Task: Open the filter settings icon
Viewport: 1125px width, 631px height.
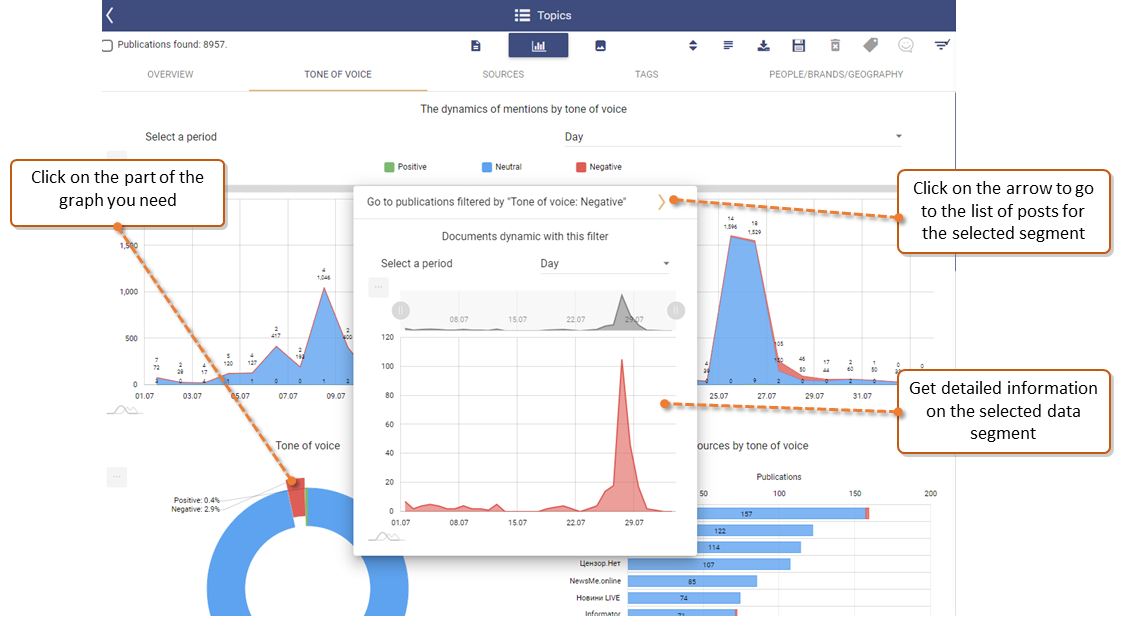Action: tap(941, 45)
